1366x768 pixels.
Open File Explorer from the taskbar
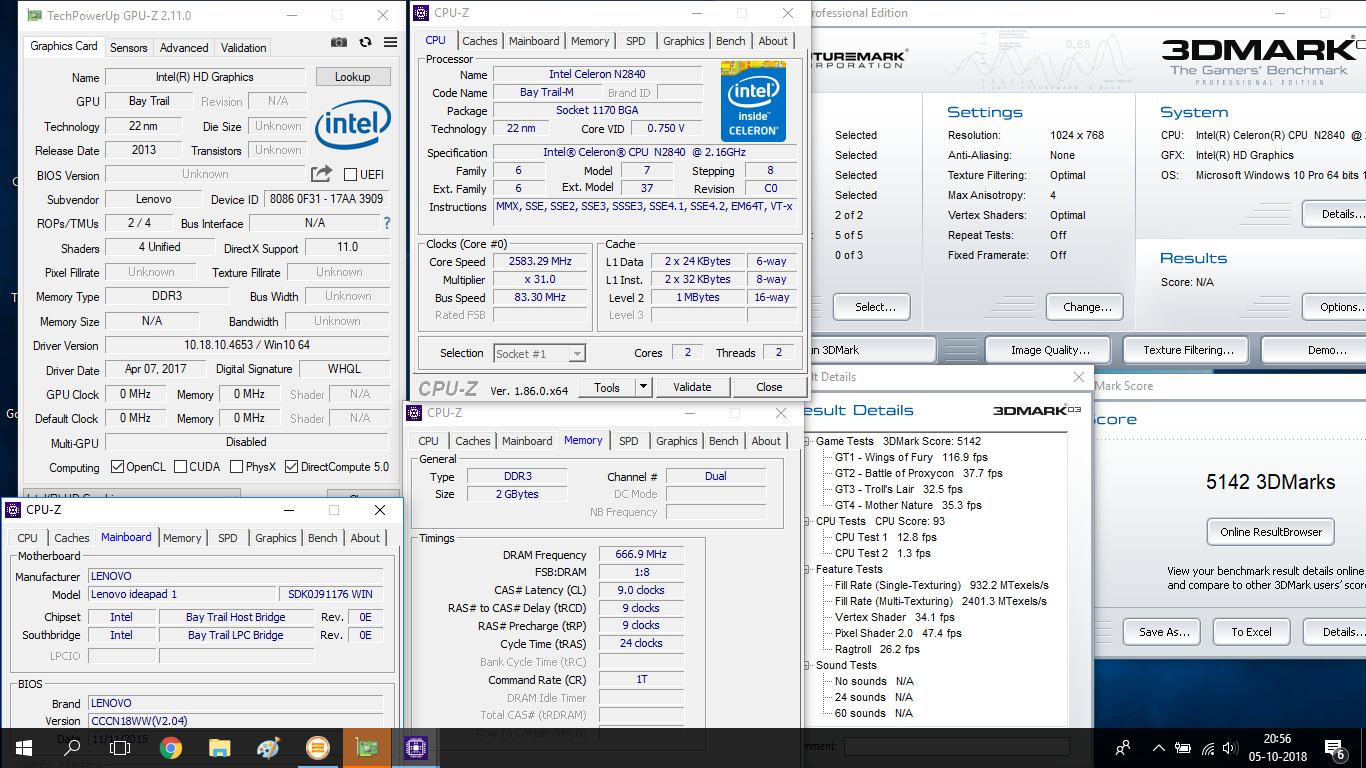click(x=219, y=748)
